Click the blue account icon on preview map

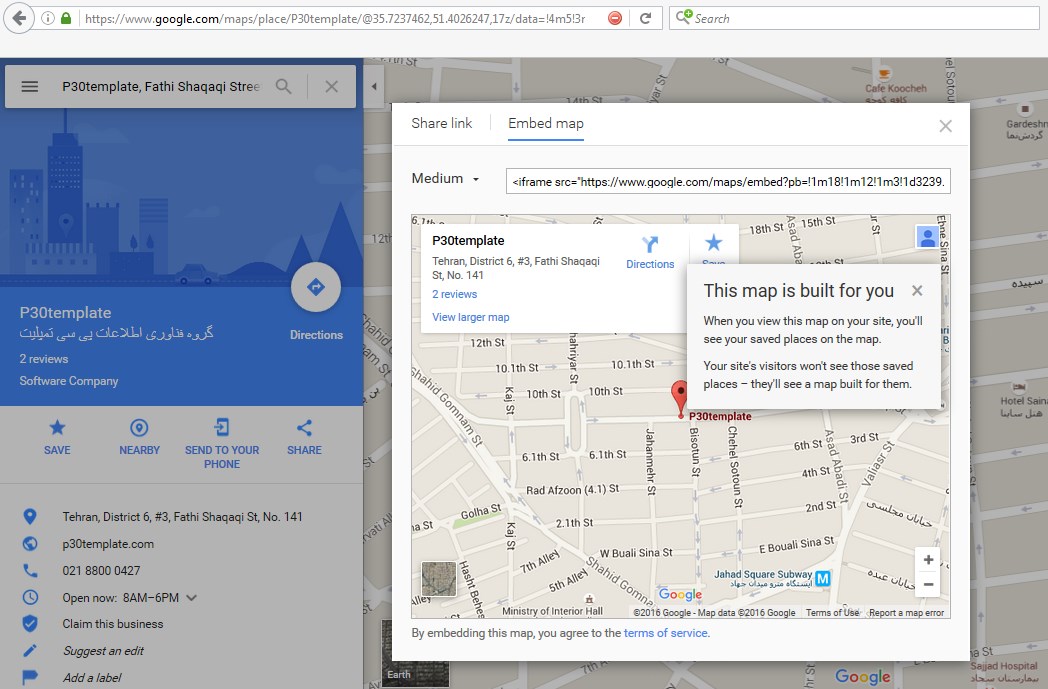coord(927,237)
